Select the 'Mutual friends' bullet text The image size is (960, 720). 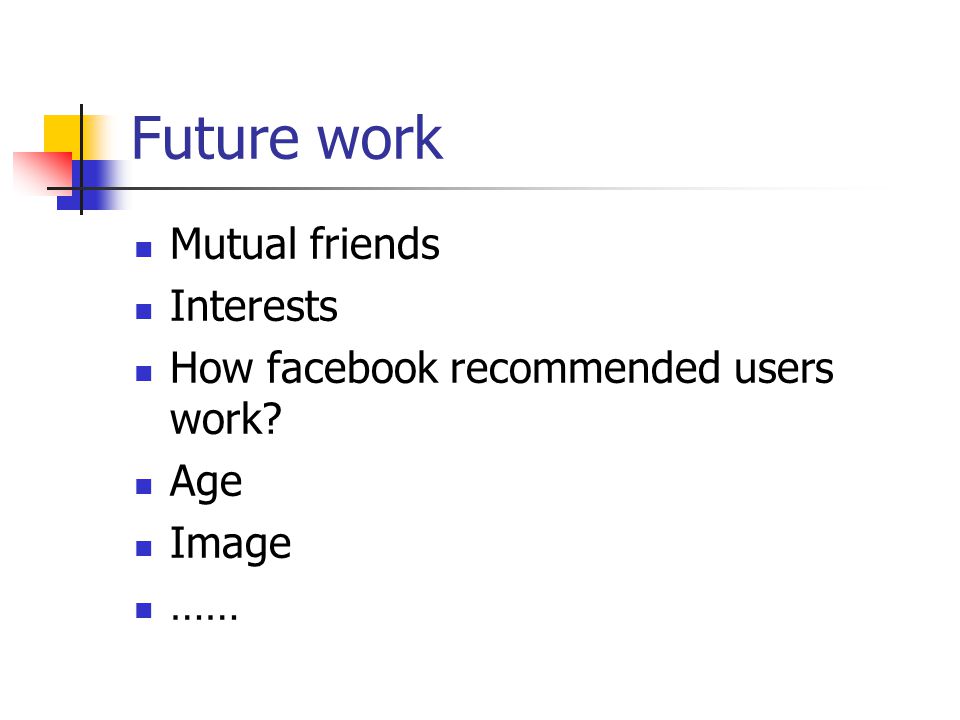[305, 244]
